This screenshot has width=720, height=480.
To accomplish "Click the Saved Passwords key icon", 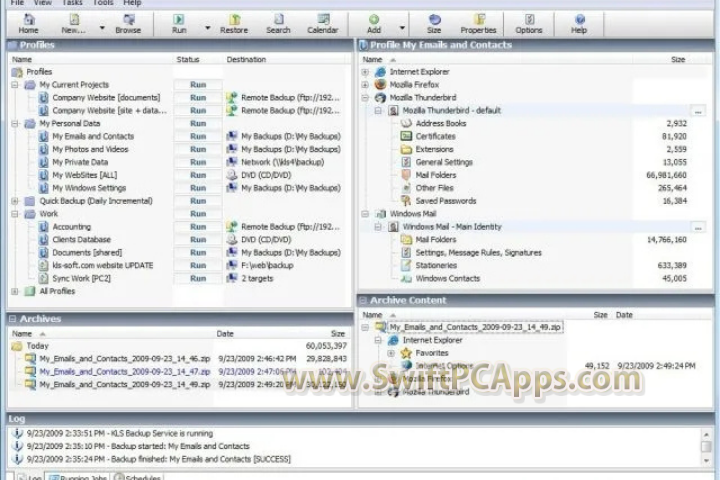I will [x=406, y=201].
